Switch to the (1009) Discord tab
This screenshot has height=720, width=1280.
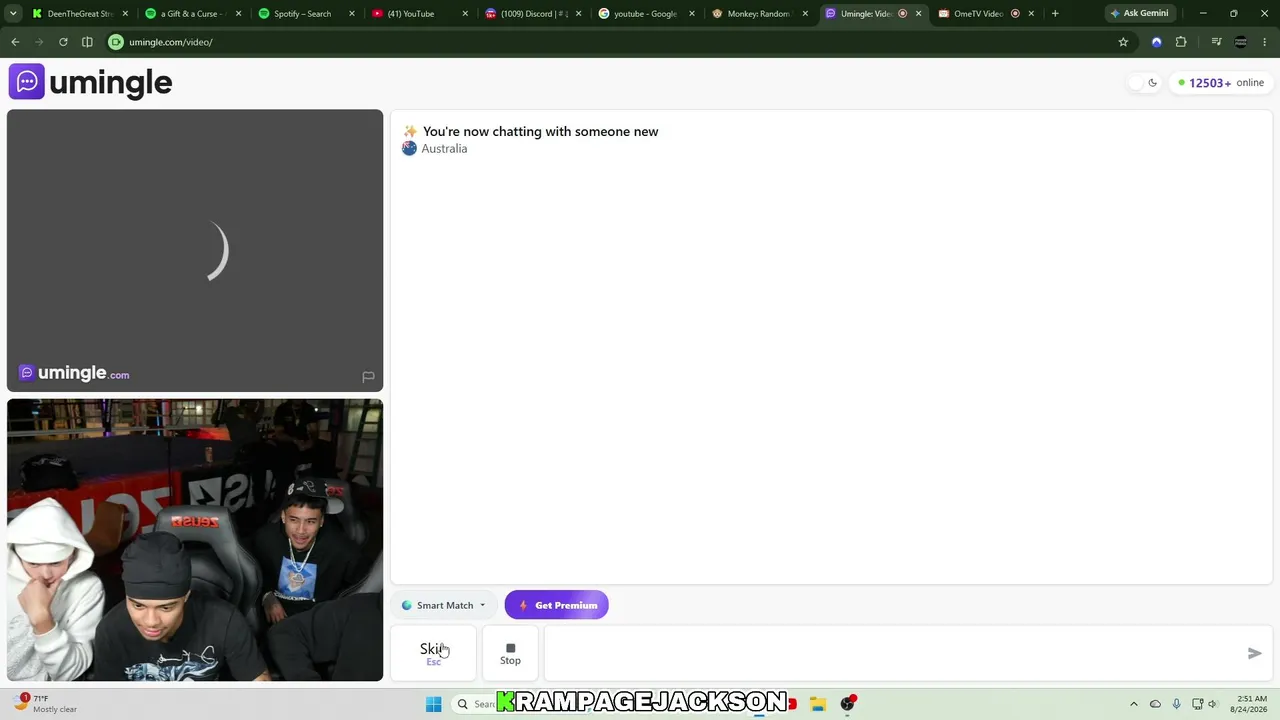[x=532, y=14]
